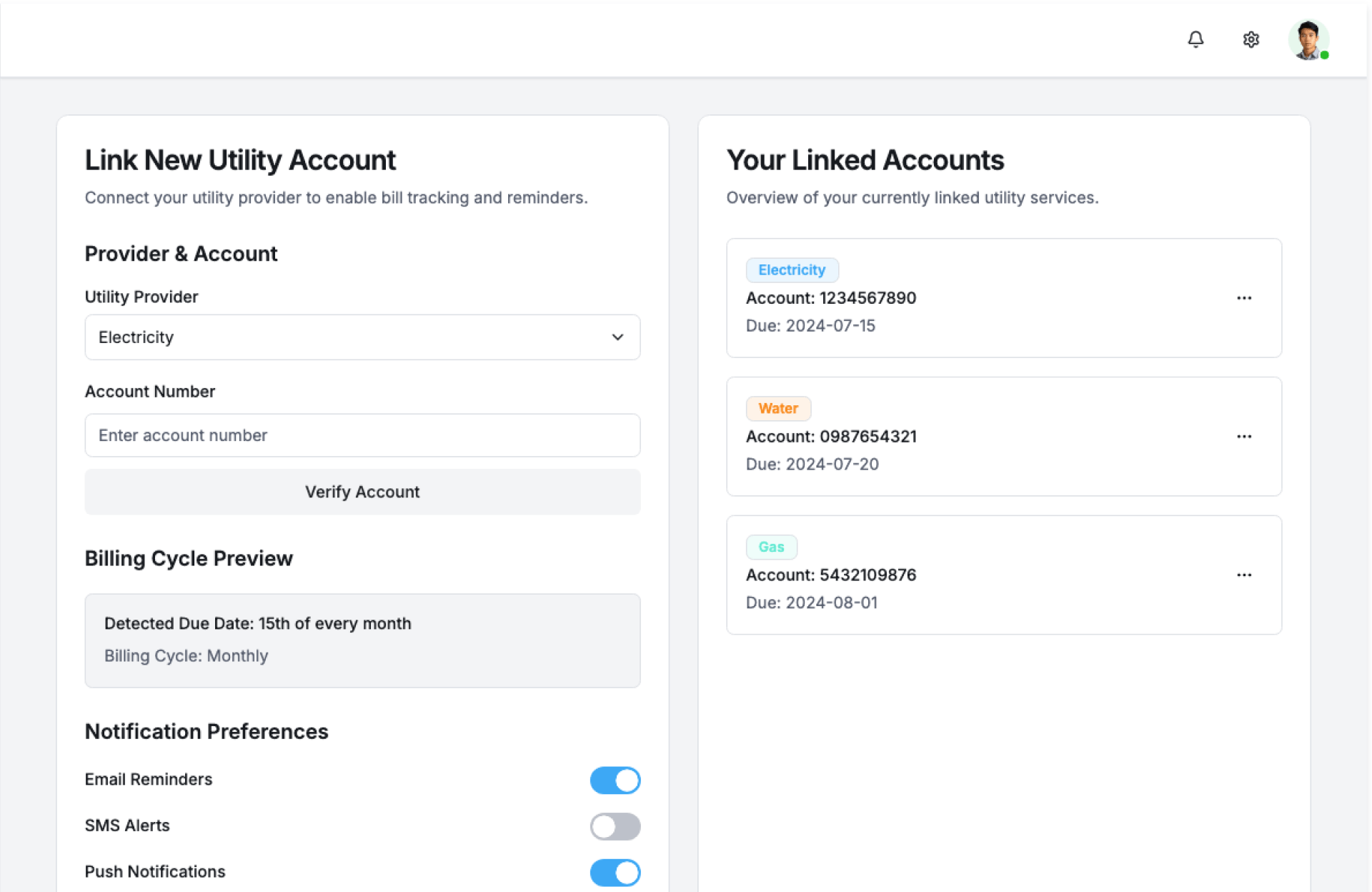Click the dropdown chevron arrow

(617, 337)
